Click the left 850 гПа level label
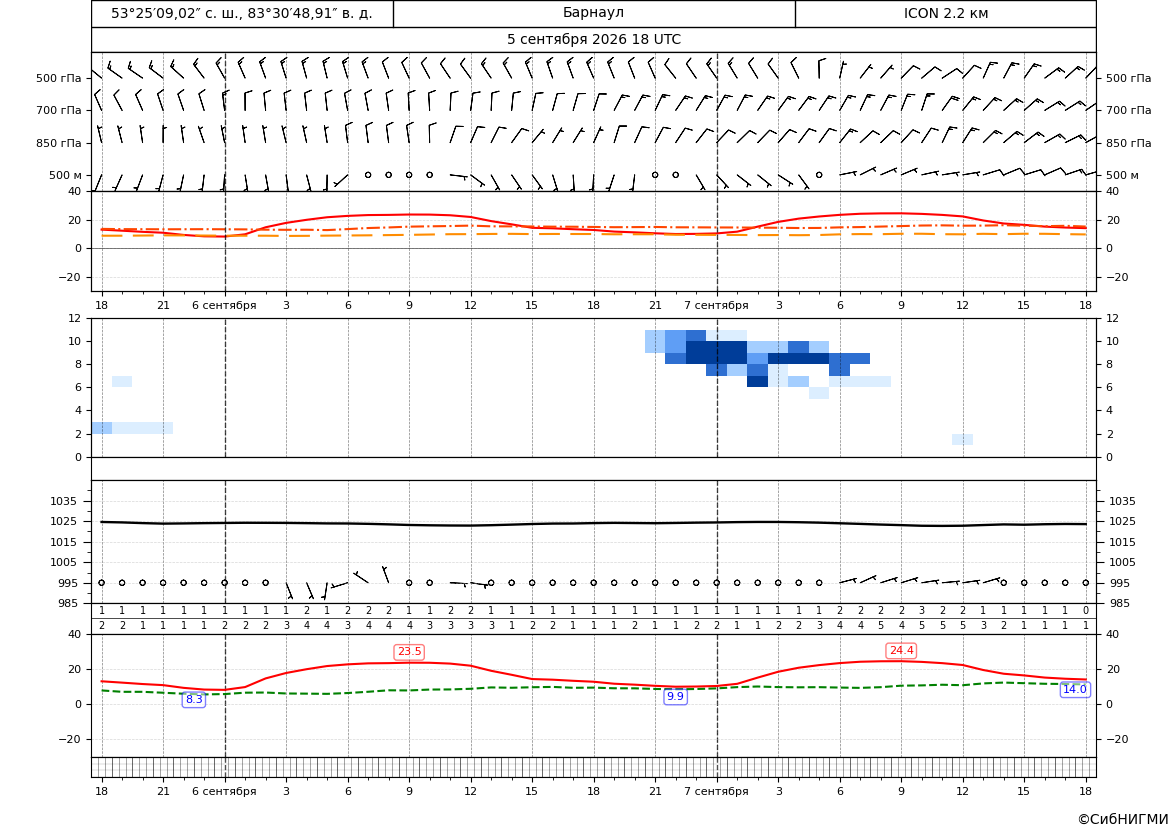 point(59,143)
